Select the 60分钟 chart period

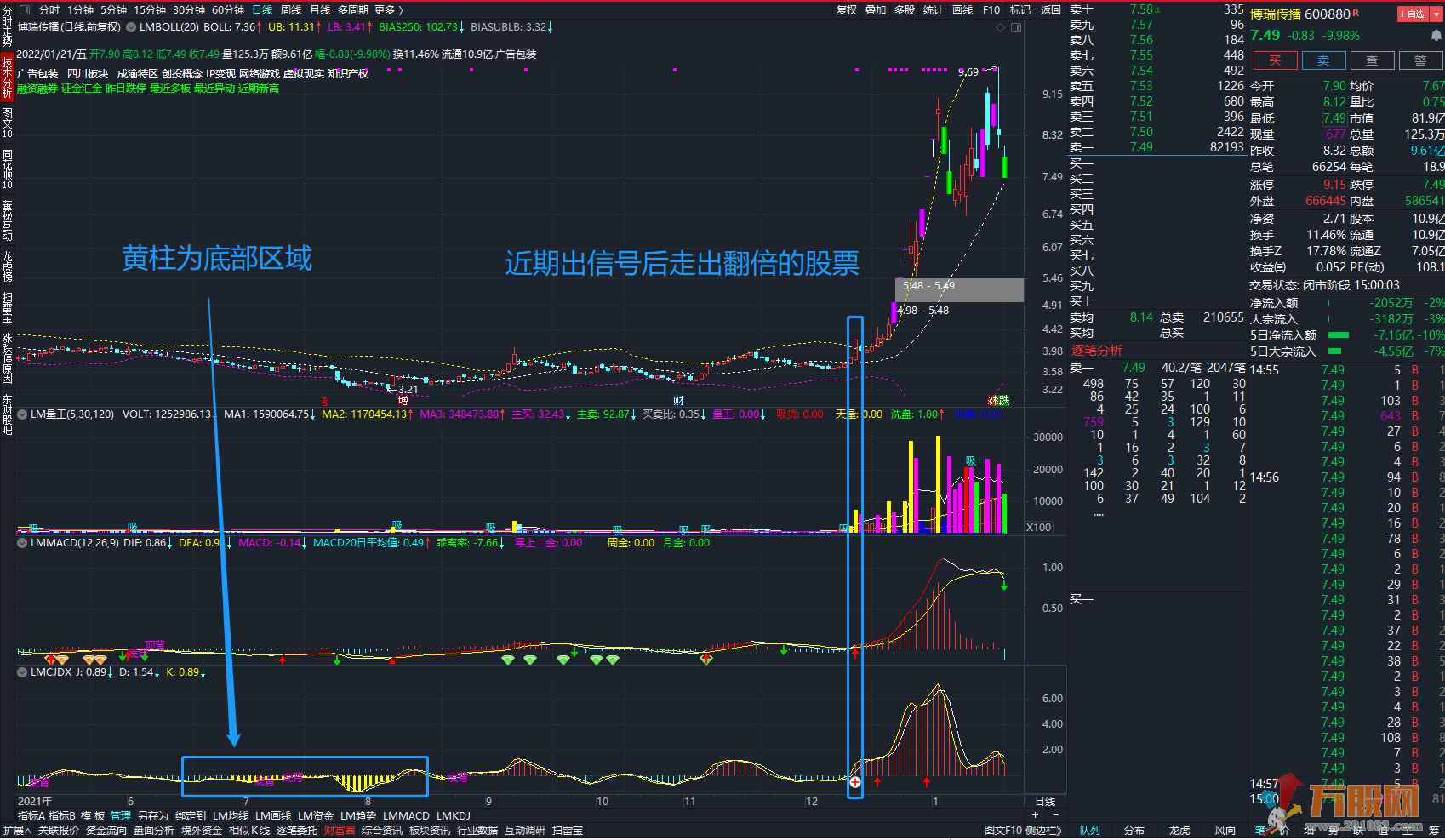pos(228,10)
